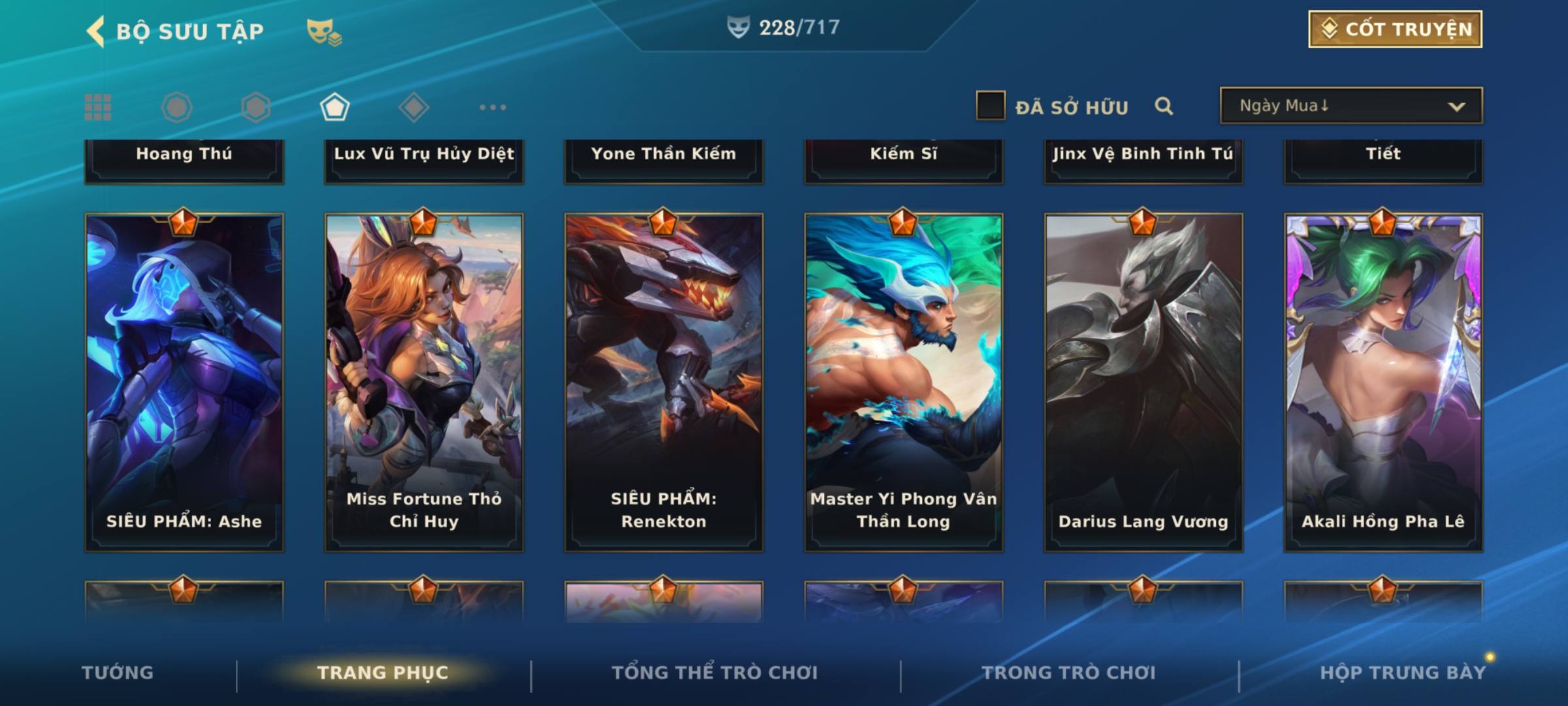Select the Darius Lang Vương skin card
Image resolution: width=1568 pixels, height=706 pixels.
[1143, 383]
